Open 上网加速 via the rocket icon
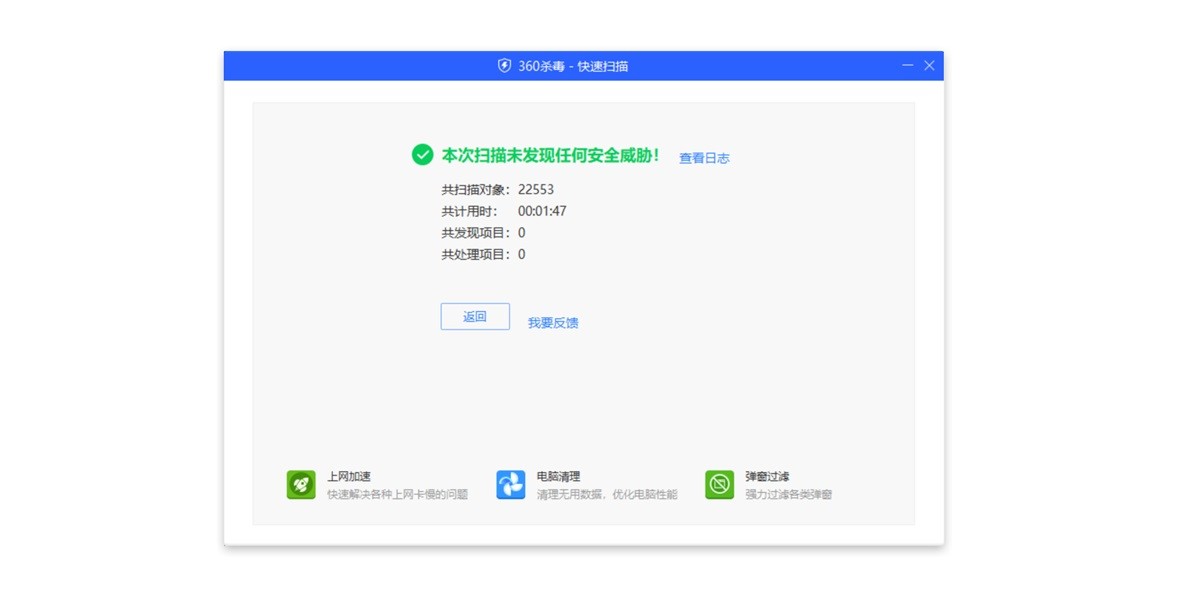This screenshot has height=600, width=1200. (300, 484)
